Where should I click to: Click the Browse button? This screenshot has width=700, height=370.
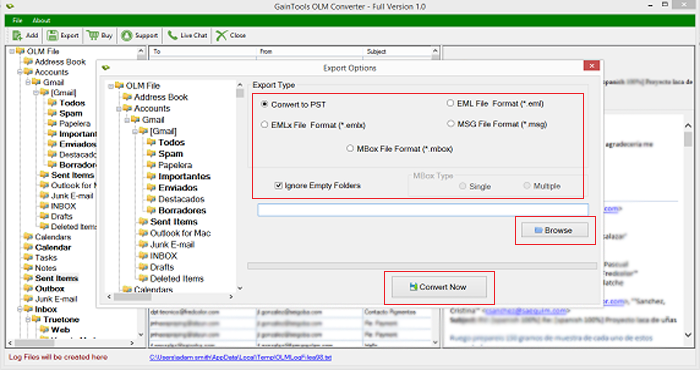[554, 230]
